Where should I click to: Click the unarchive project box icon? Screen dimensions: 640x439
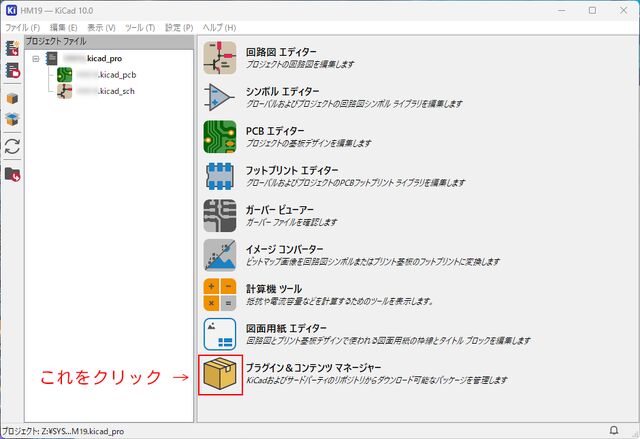(x=12, y=119)
